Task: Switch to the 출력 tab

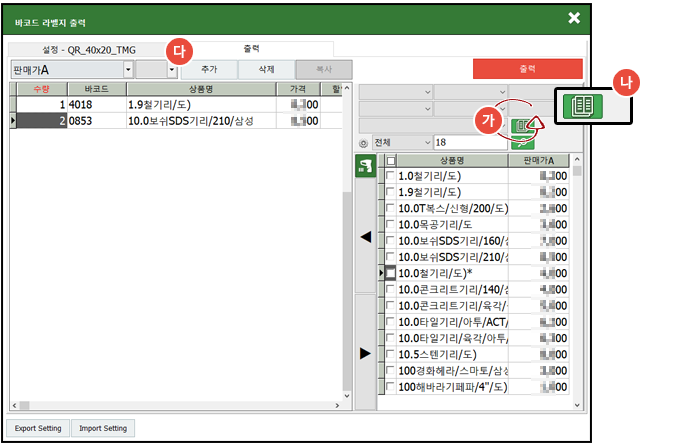Action: [x=252, y=49]
